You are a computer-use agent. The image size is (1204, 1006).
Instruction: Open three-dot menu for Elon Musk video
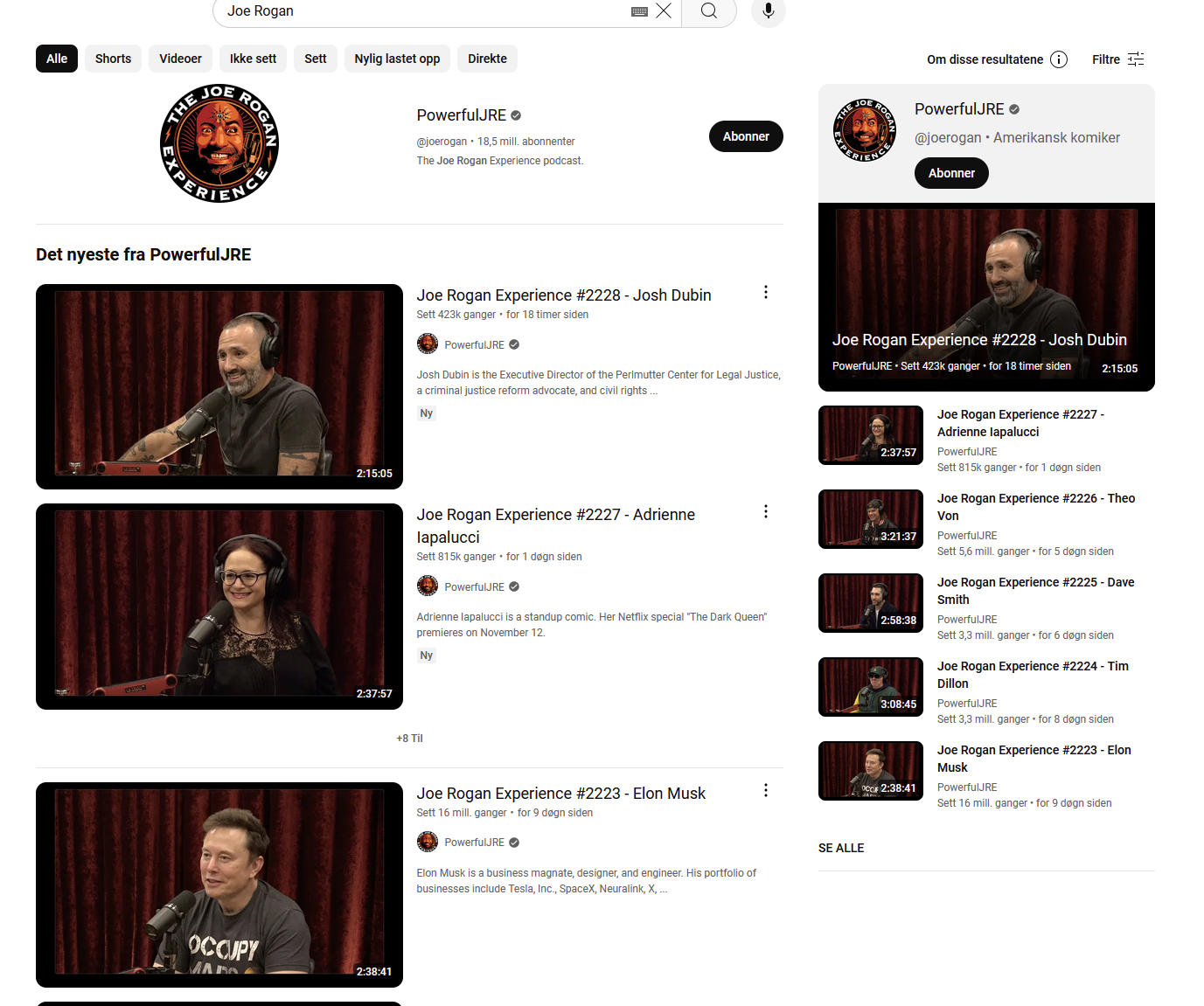point(766,790)
